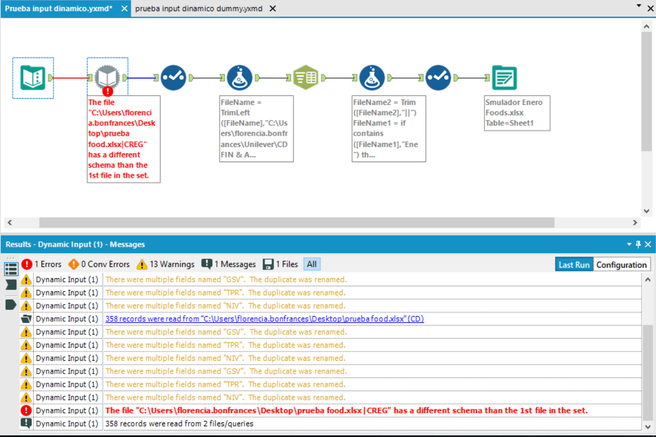Click the second Select tool before output
This screenshot has width=656, height=437.
point(438,78)
